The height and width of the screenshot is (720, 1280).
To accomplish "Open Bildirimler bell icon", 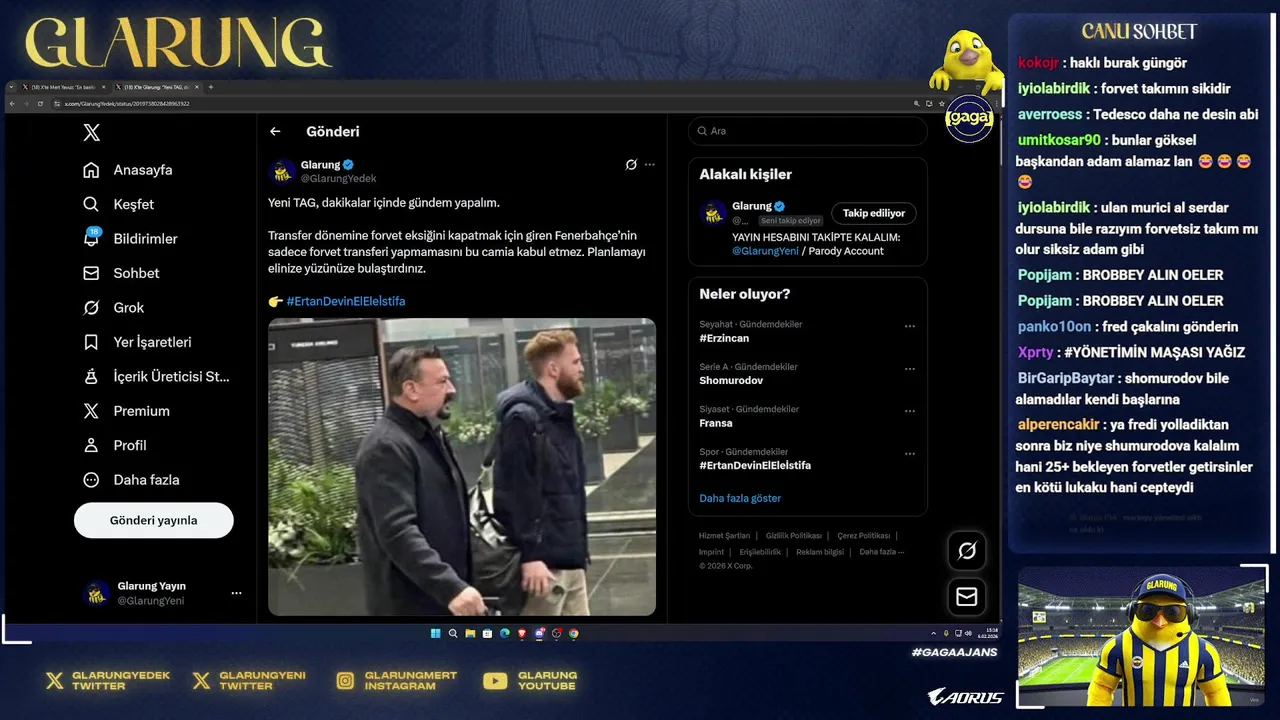I will 91,238.
